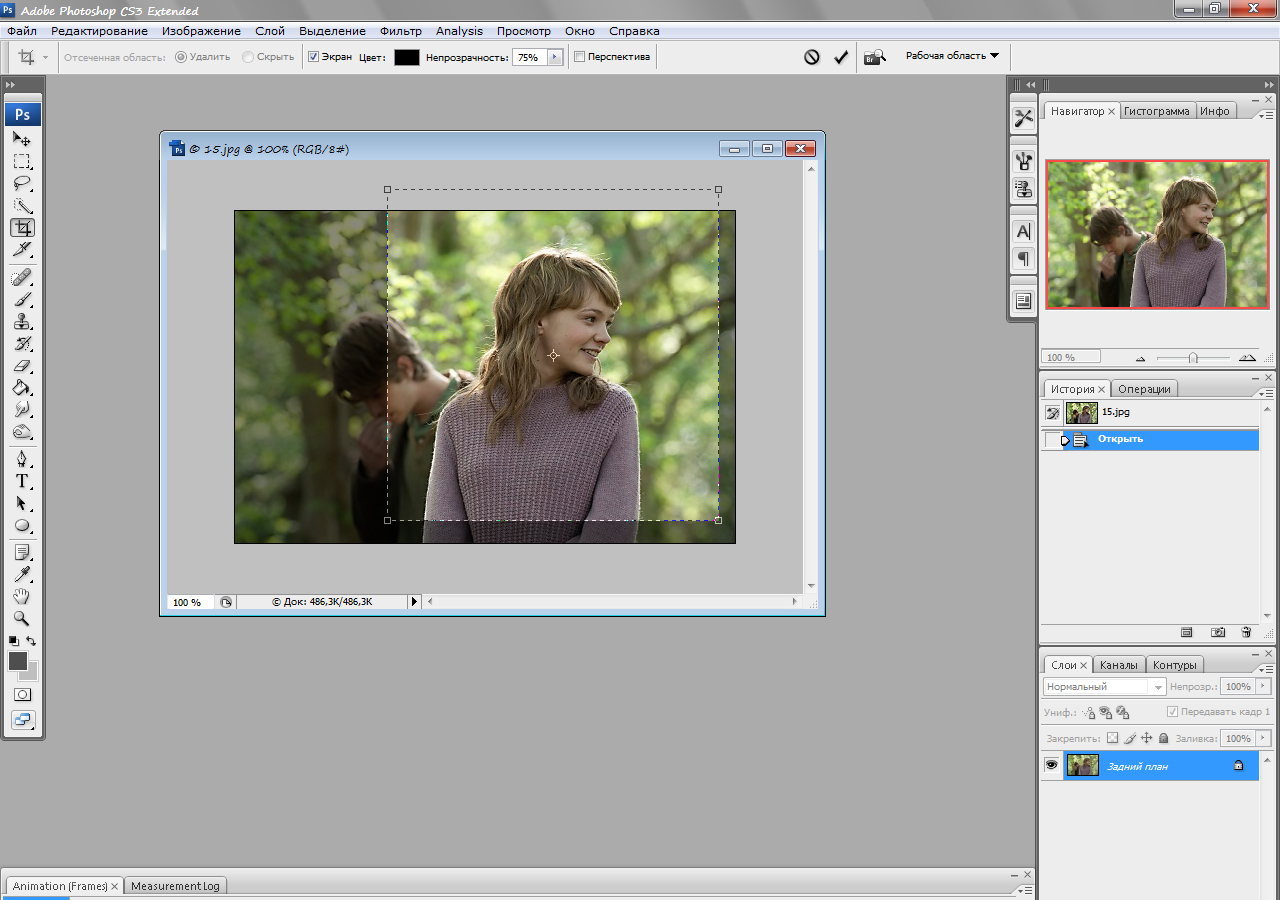
Task: Hide the Задний план layer visibility eye
Action: click(x=1051, y=765)
